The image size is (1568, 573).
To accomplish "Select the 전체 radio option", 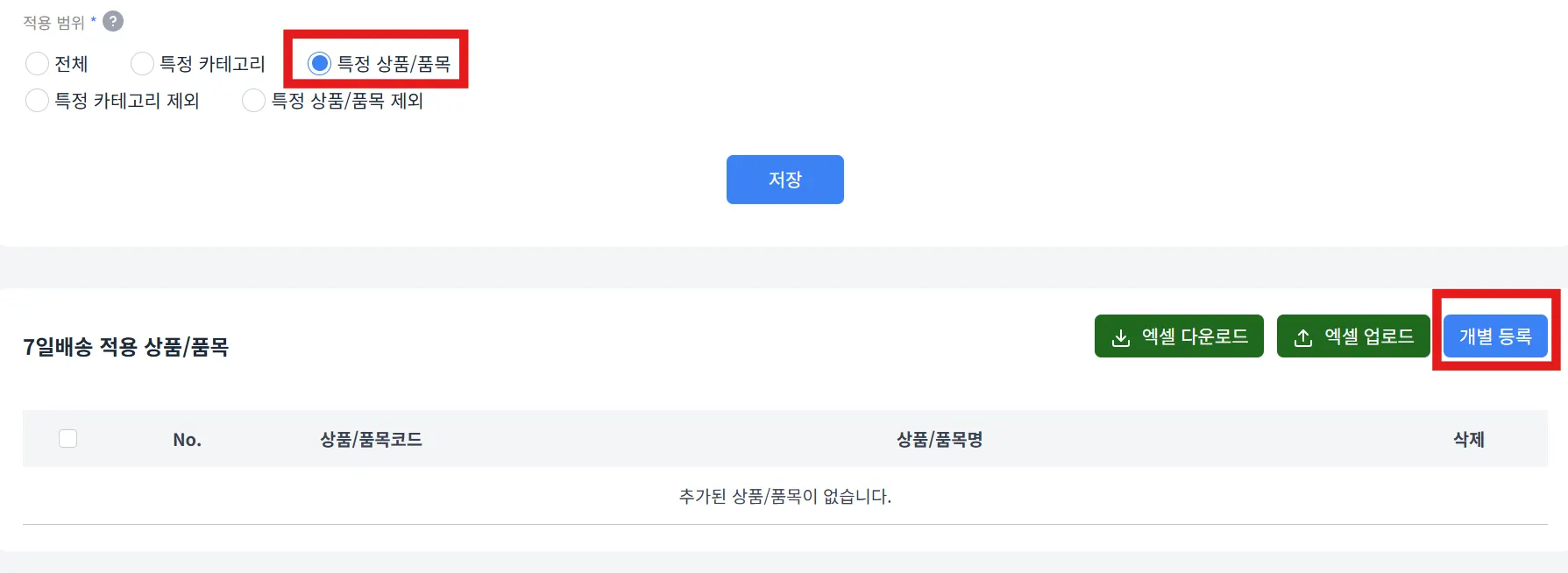I will (37, 64).
